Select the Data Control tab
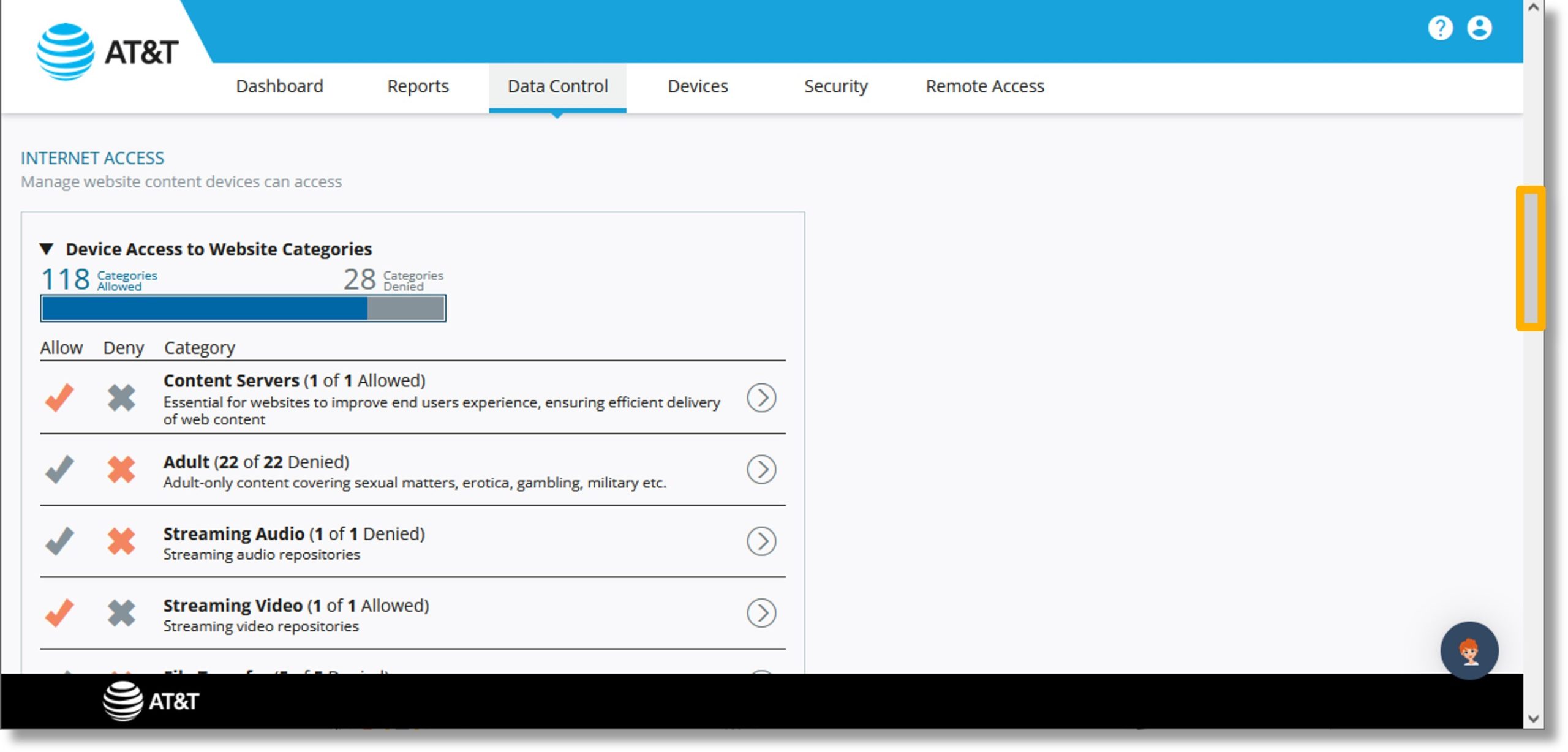This screenshot has height=752, width=1568. 558,86
